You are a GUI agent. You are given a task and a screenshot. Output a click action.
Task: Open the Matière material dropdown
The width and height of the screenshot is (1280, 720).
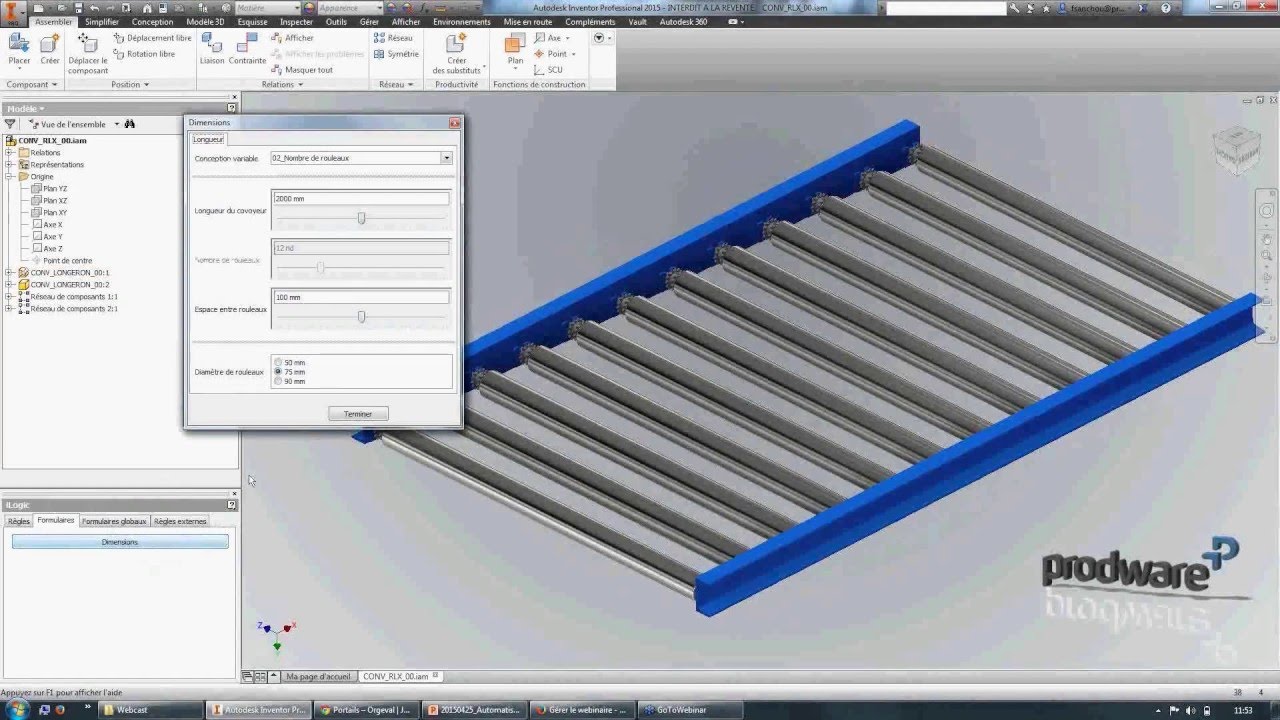[296, 7]
